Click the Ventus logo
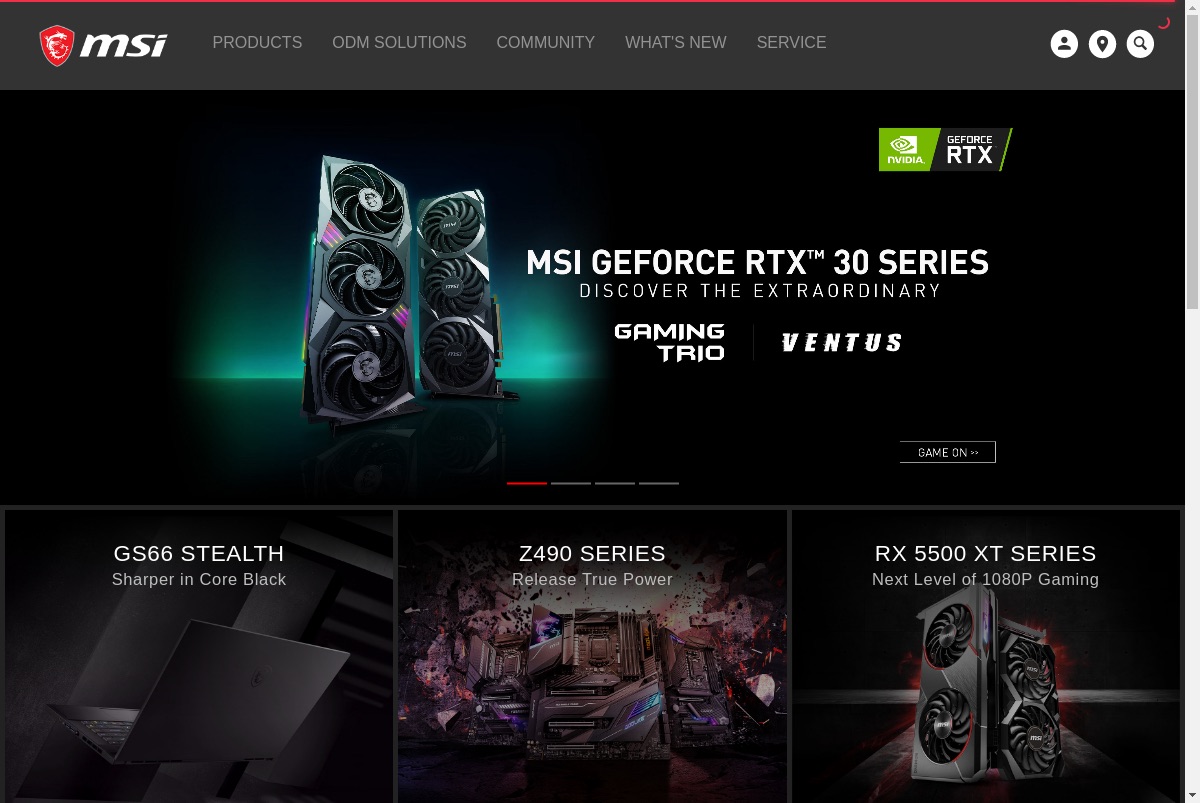 click(841, 343)
